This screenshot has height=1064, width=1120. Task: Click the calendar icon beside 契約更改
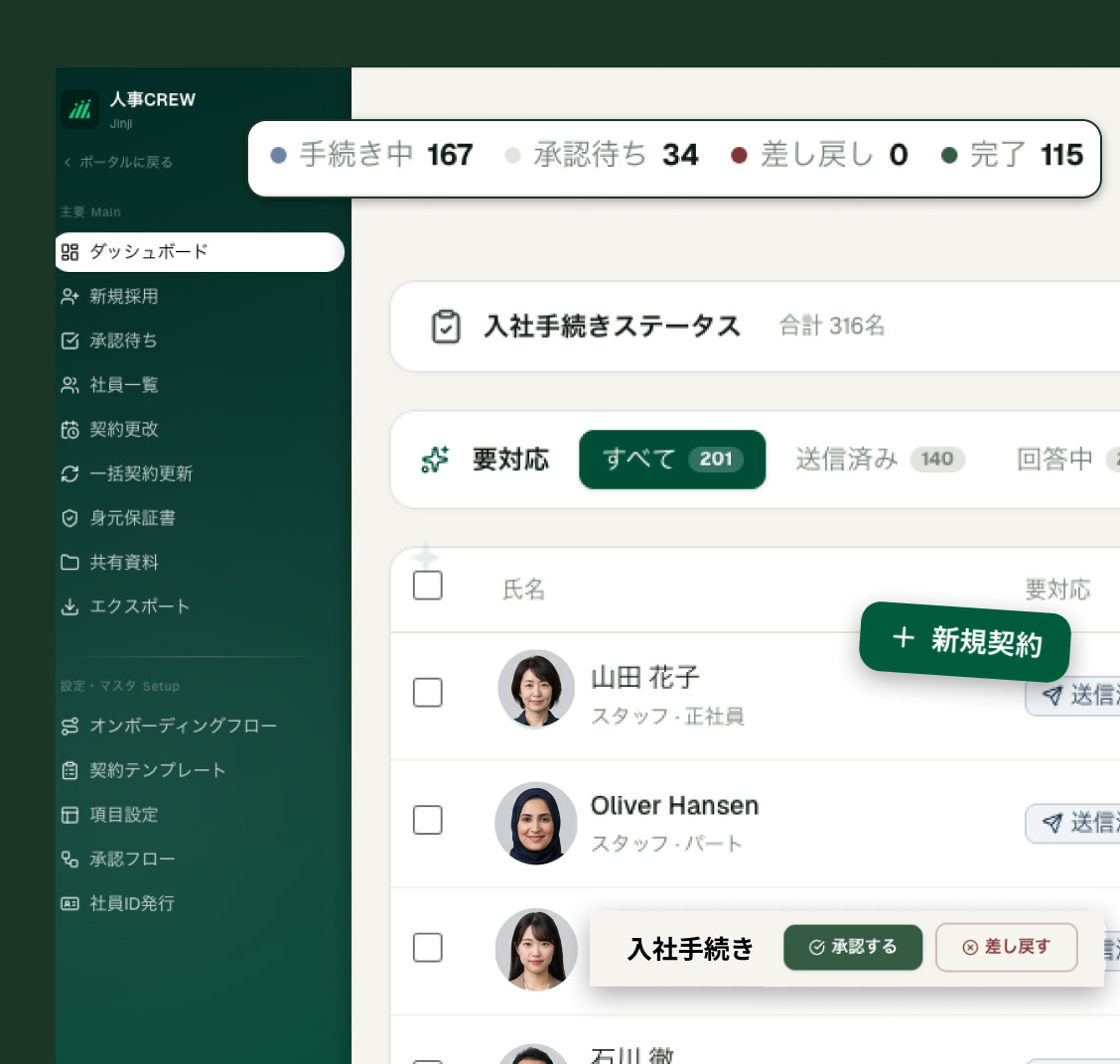[x=70, y=429]
